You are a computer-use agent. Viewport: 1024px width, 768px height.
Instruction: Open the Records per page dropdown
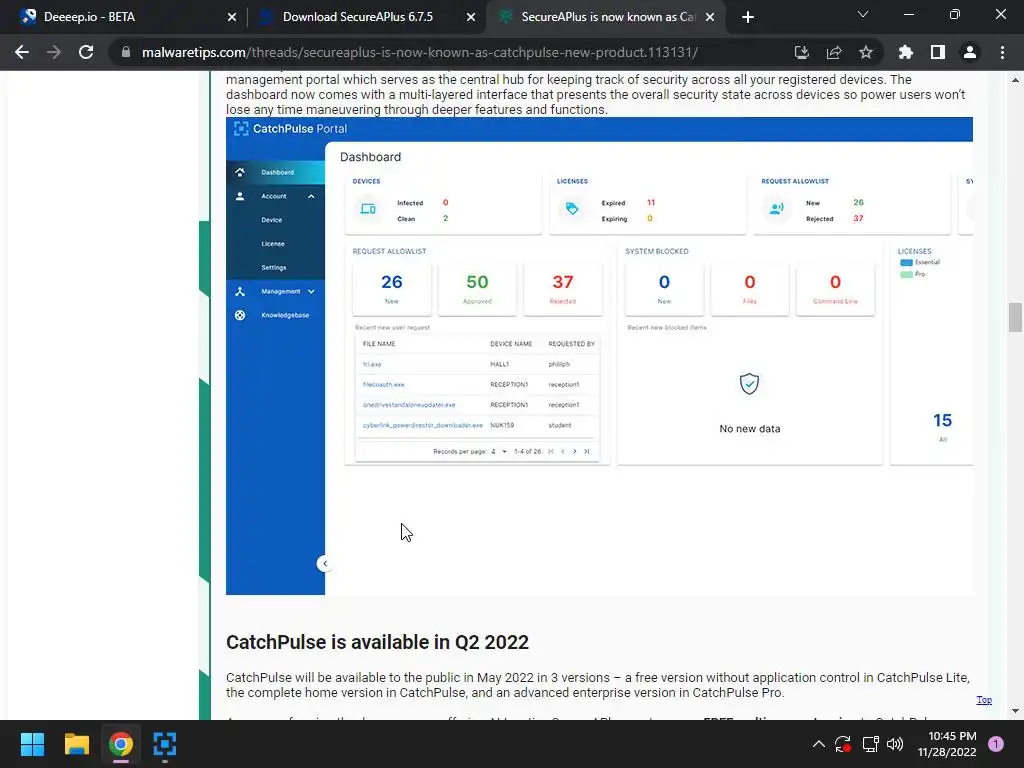pyautogui.click(x=499, y=451)
